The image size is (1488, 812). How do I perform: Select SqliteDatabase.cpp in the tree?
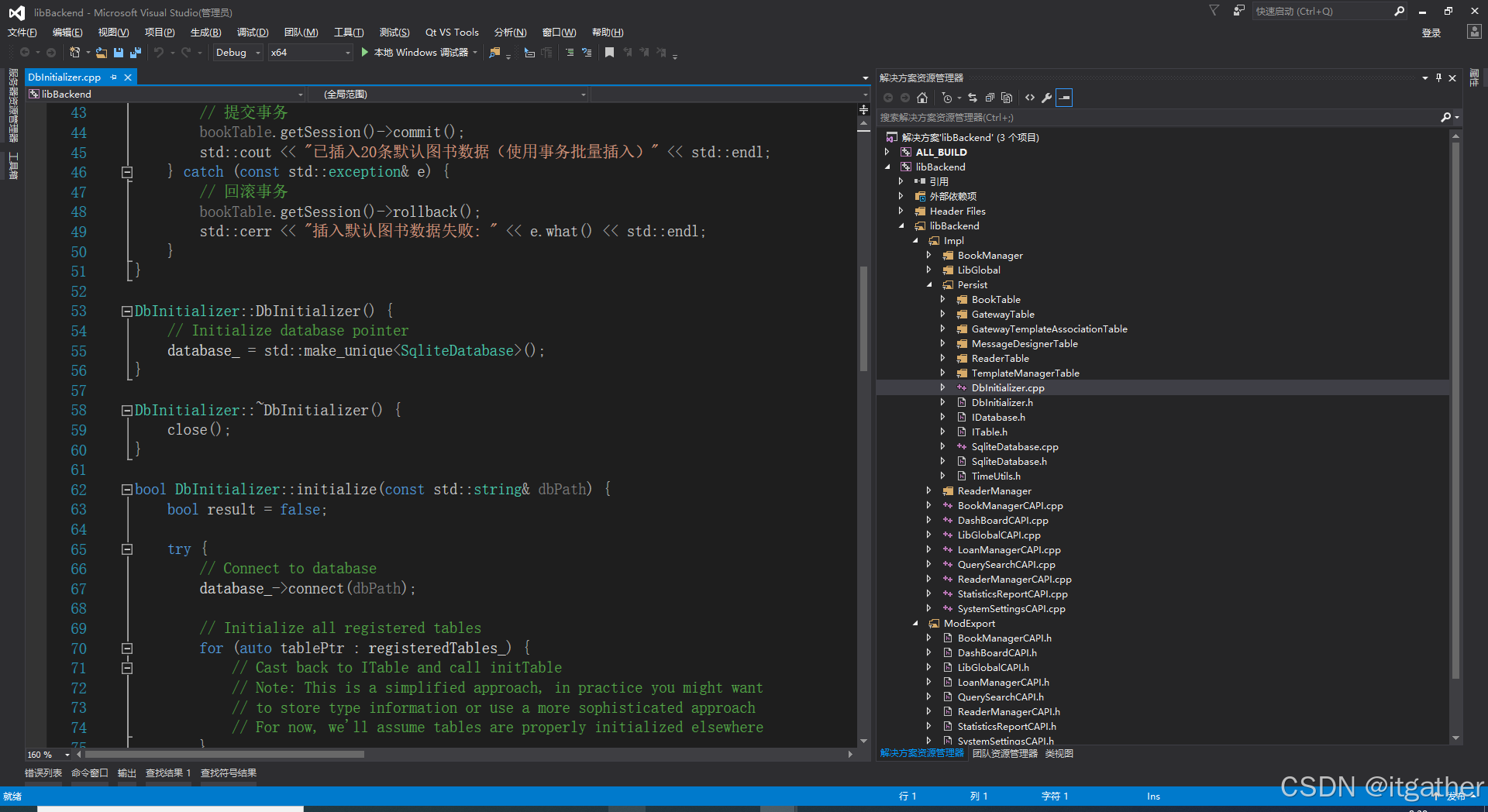coord(1014,447)
